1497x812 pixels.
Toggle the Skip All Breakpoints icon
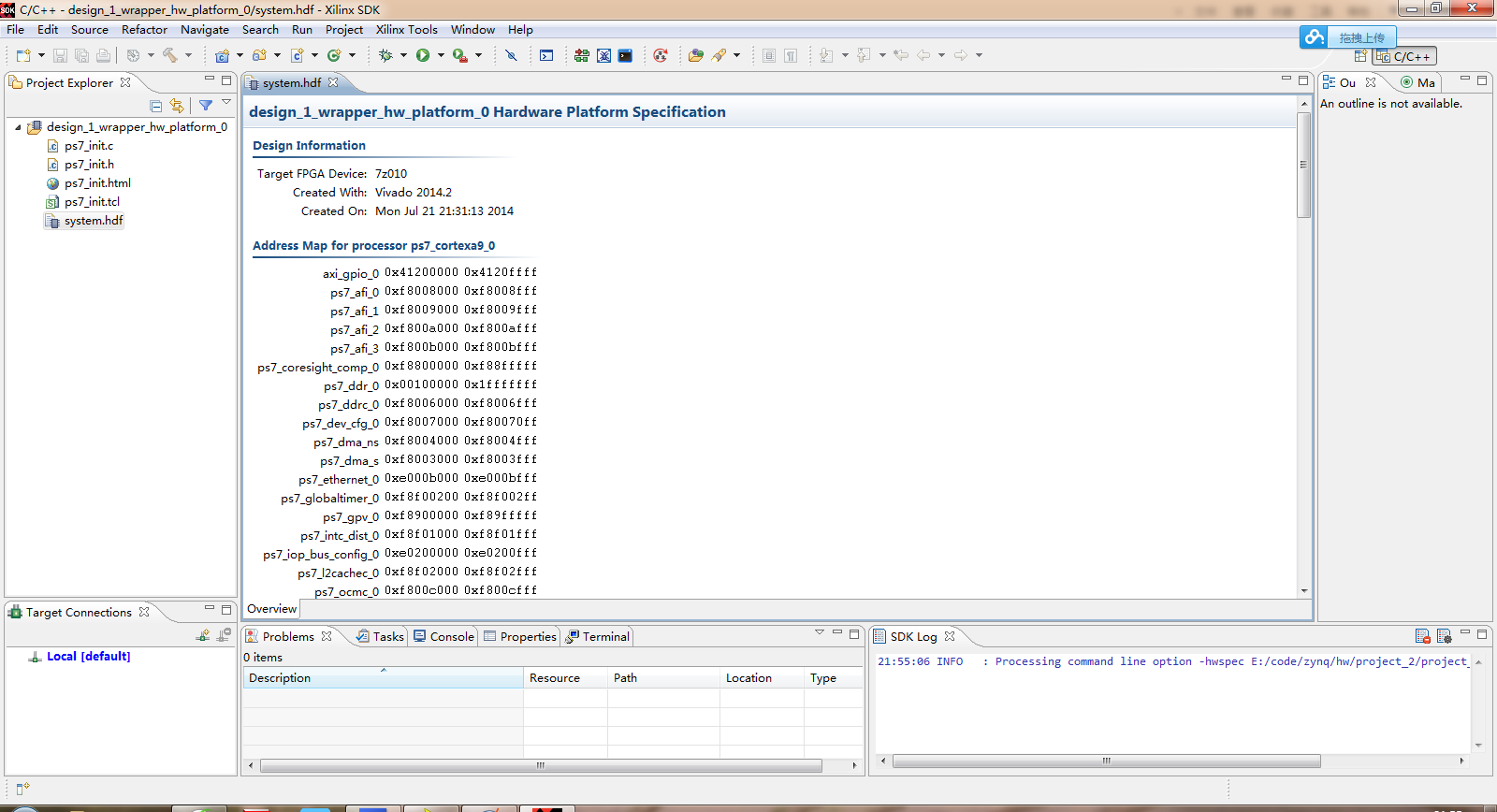pos(511,55)
